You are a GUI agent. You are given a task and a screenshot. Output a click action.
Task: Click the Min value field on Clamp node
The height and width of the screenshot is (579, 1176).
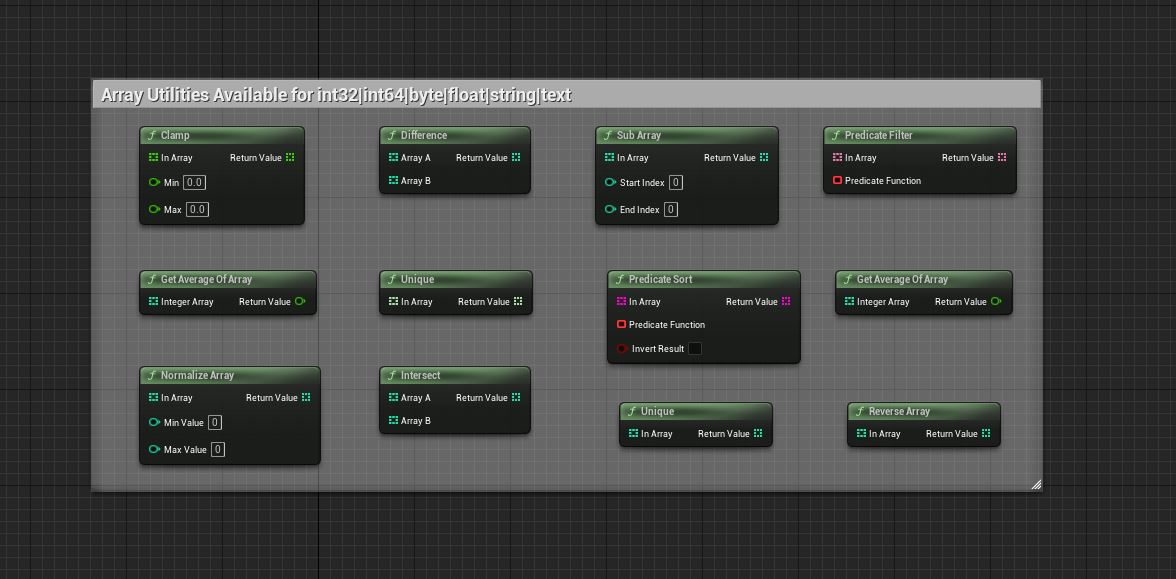click(x=195, y=182)
